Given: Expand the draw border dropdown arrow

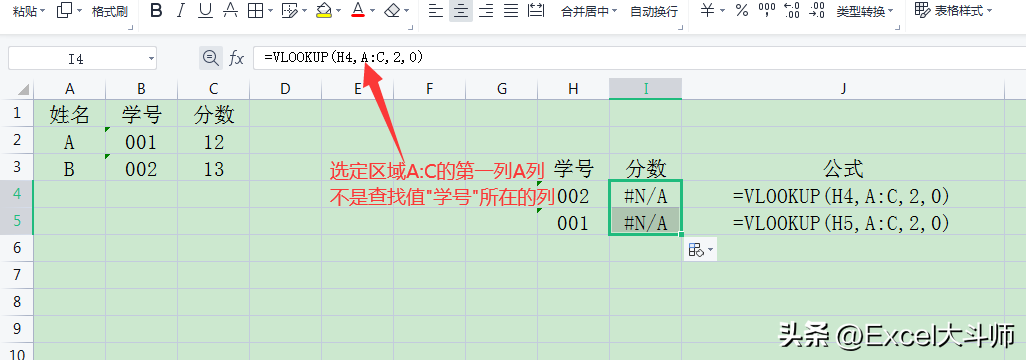Looking at the screenshot, I should (x=304, y=11).
